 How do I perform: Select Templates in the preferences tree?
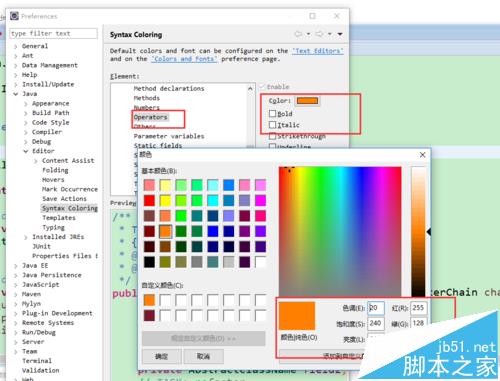[59, 218]
